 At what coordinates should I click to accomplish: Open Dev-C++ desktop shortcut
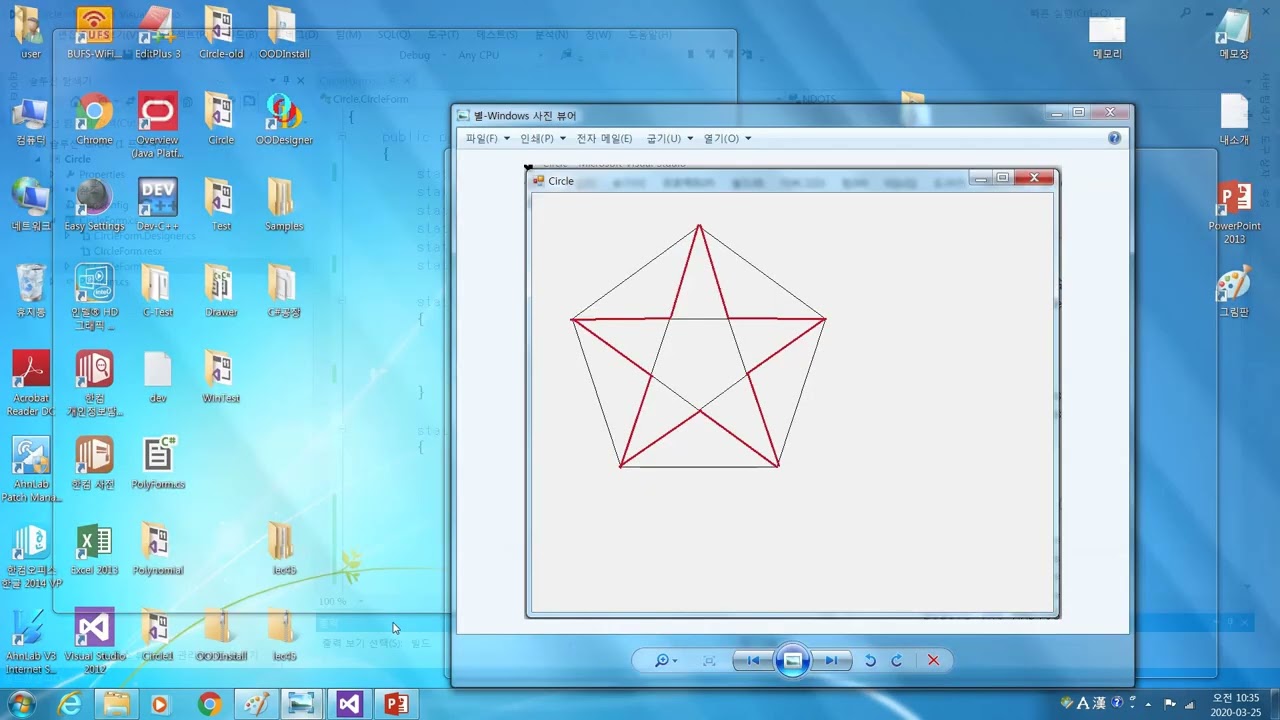tap(158, 206)
